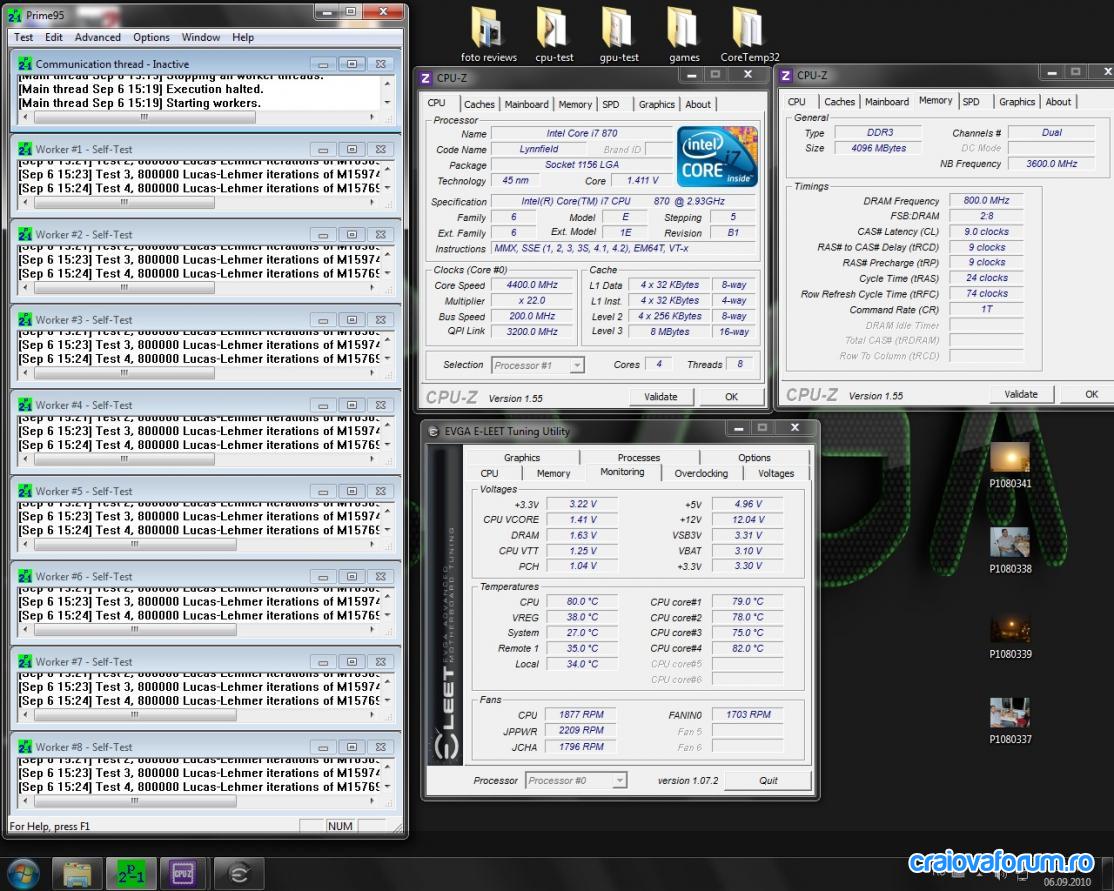Open the CoreTemp32 desktop folder
This screenshot has height=891, width=1114.
tap(750, 35)
